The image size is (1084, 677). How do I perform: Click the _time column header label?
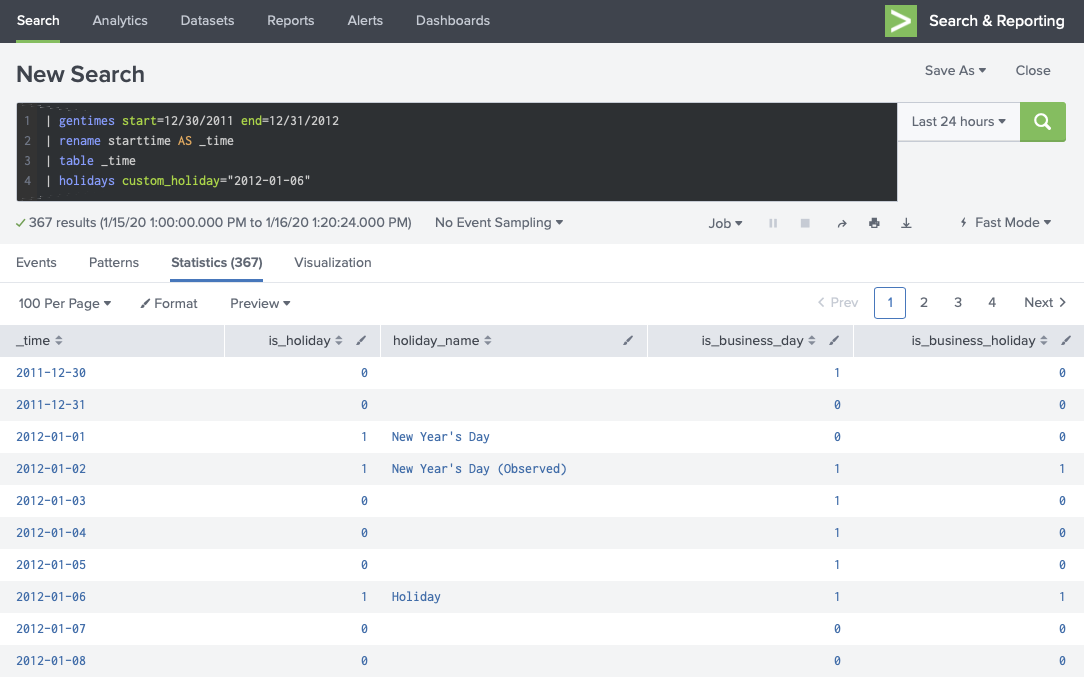[x=33, y=340]
